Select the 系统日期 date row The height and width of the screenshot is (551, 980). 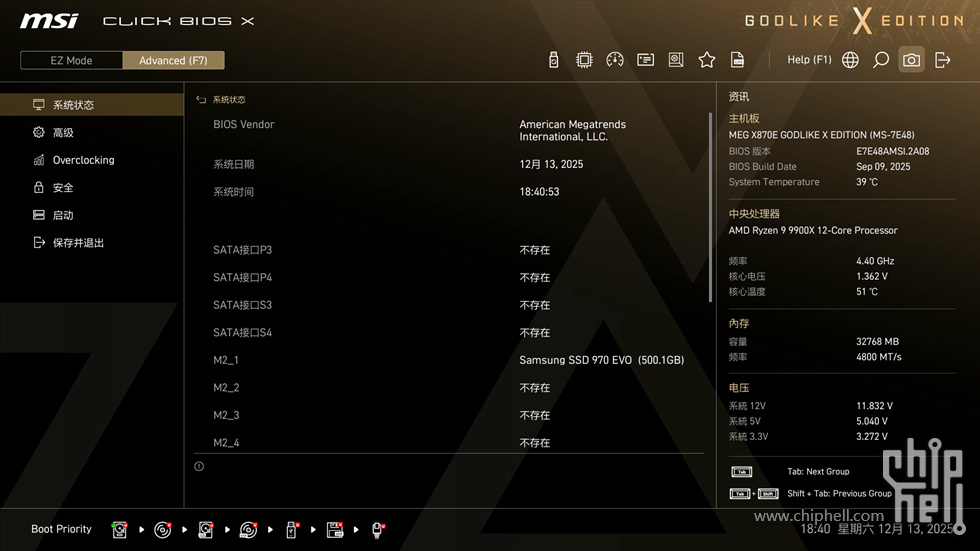pos(234,164)
